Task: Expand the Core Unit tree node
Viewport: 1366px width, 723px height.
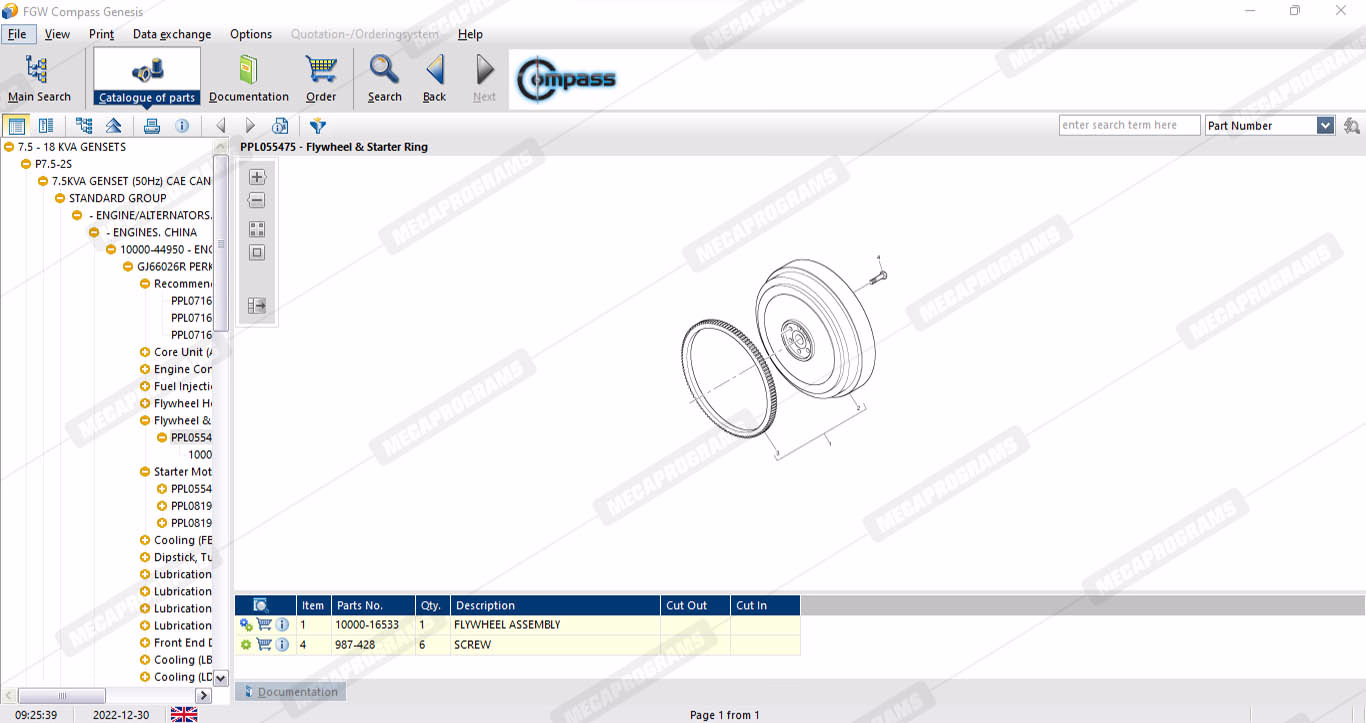Action: pos(145,352)
